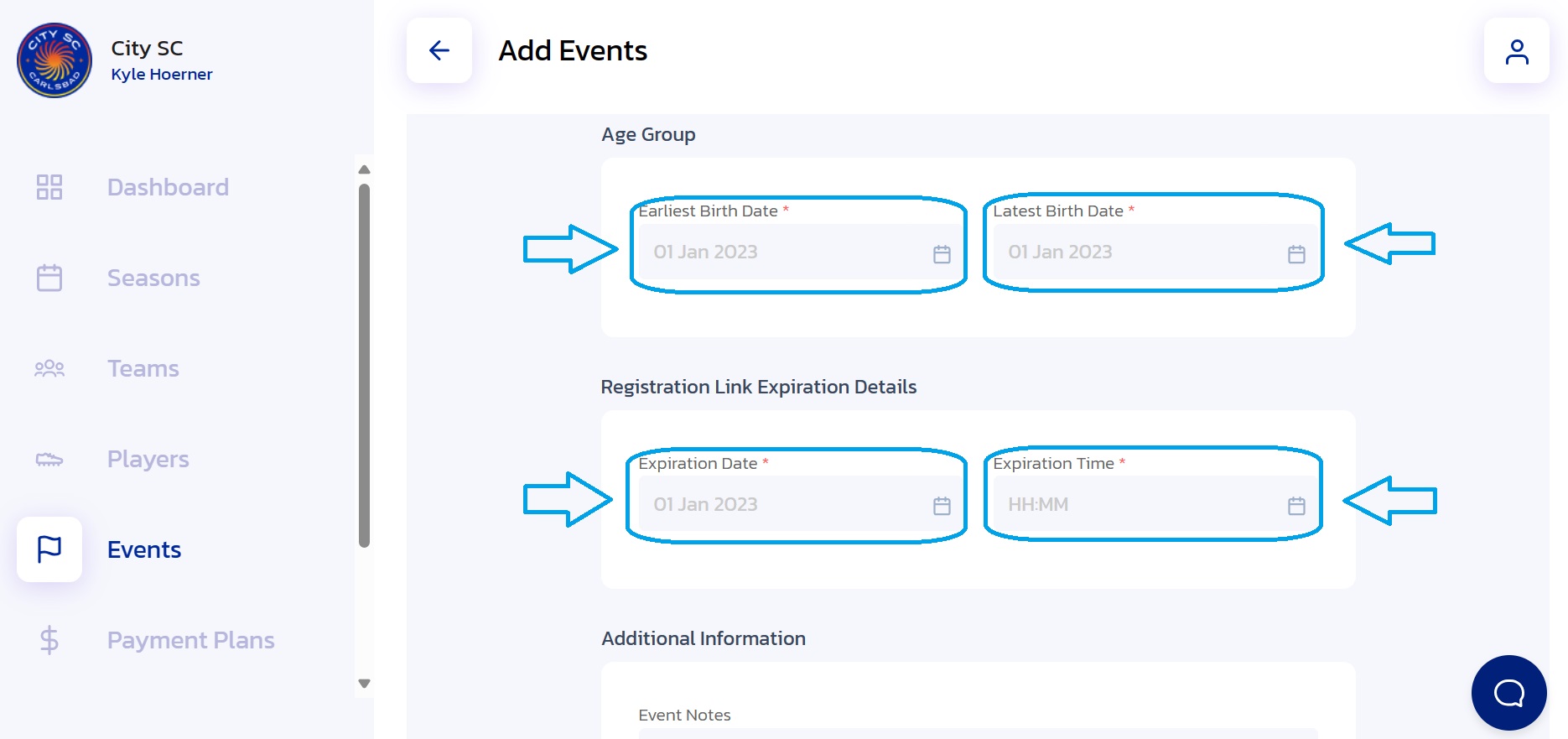1568x739 pixels.
Task: Click the back arrow button
Action: [x=439, y=50]
